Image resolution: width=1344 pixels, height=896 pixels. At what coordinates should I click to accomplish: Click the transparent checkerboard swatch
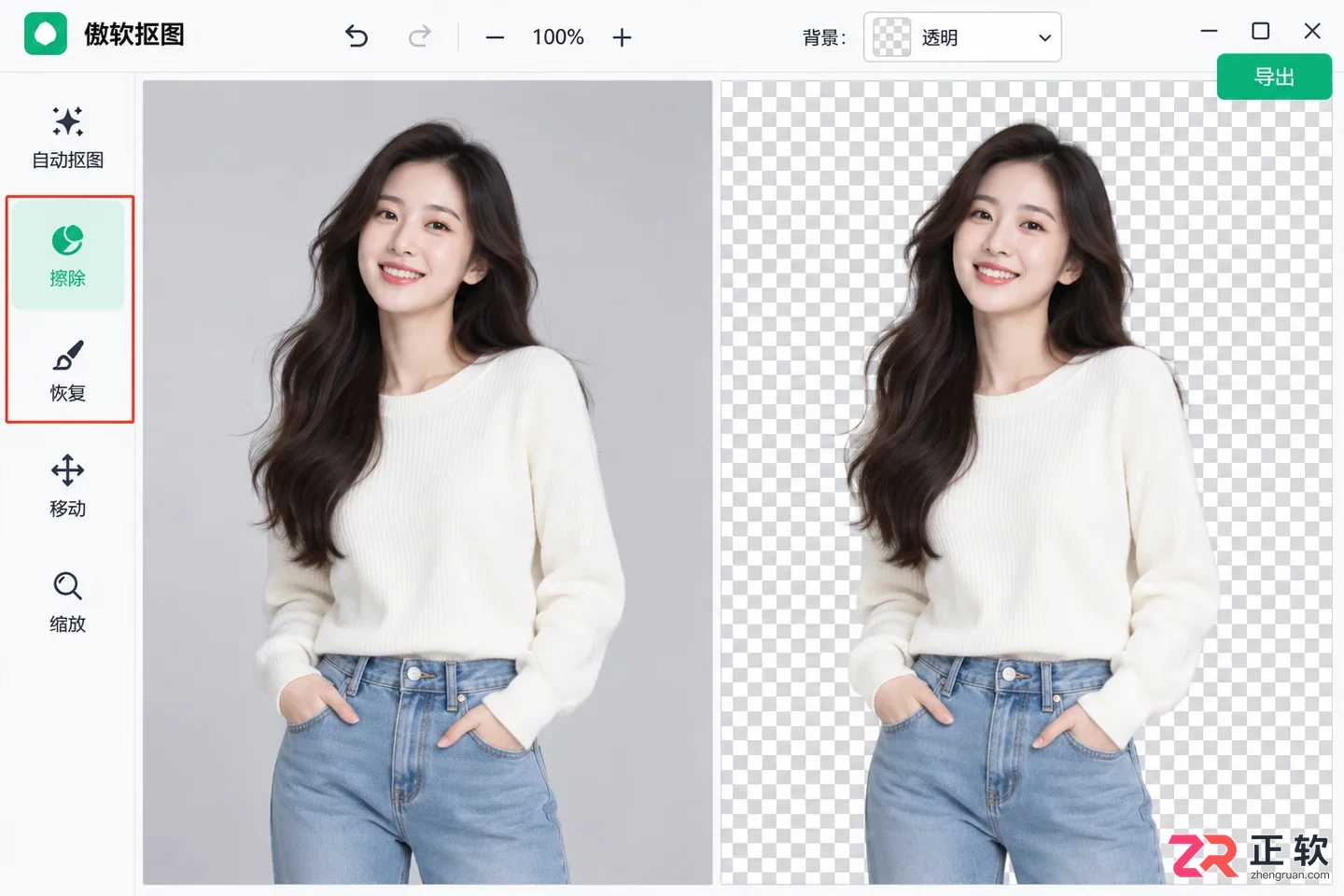point(891,37)
